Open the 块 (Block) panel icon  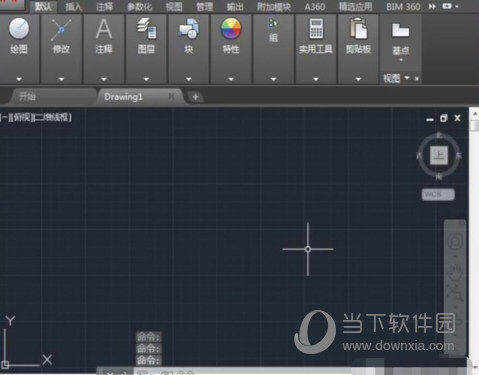pos(189,29)
